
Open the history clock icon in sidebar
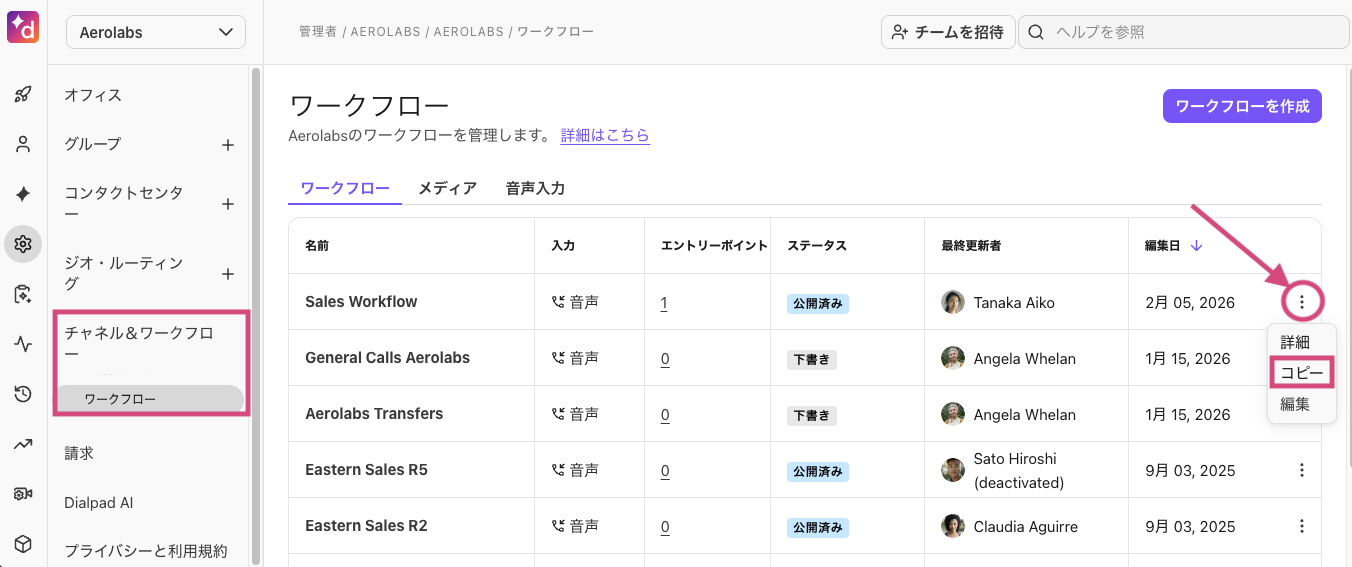click(23, 394)
